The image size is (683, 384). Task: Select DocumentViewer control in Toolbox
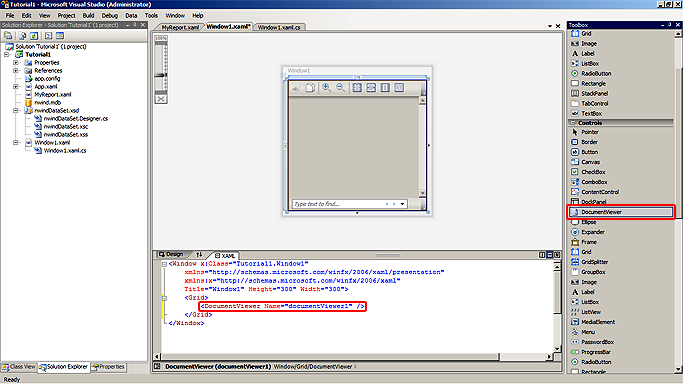click(x=621, y=212)
